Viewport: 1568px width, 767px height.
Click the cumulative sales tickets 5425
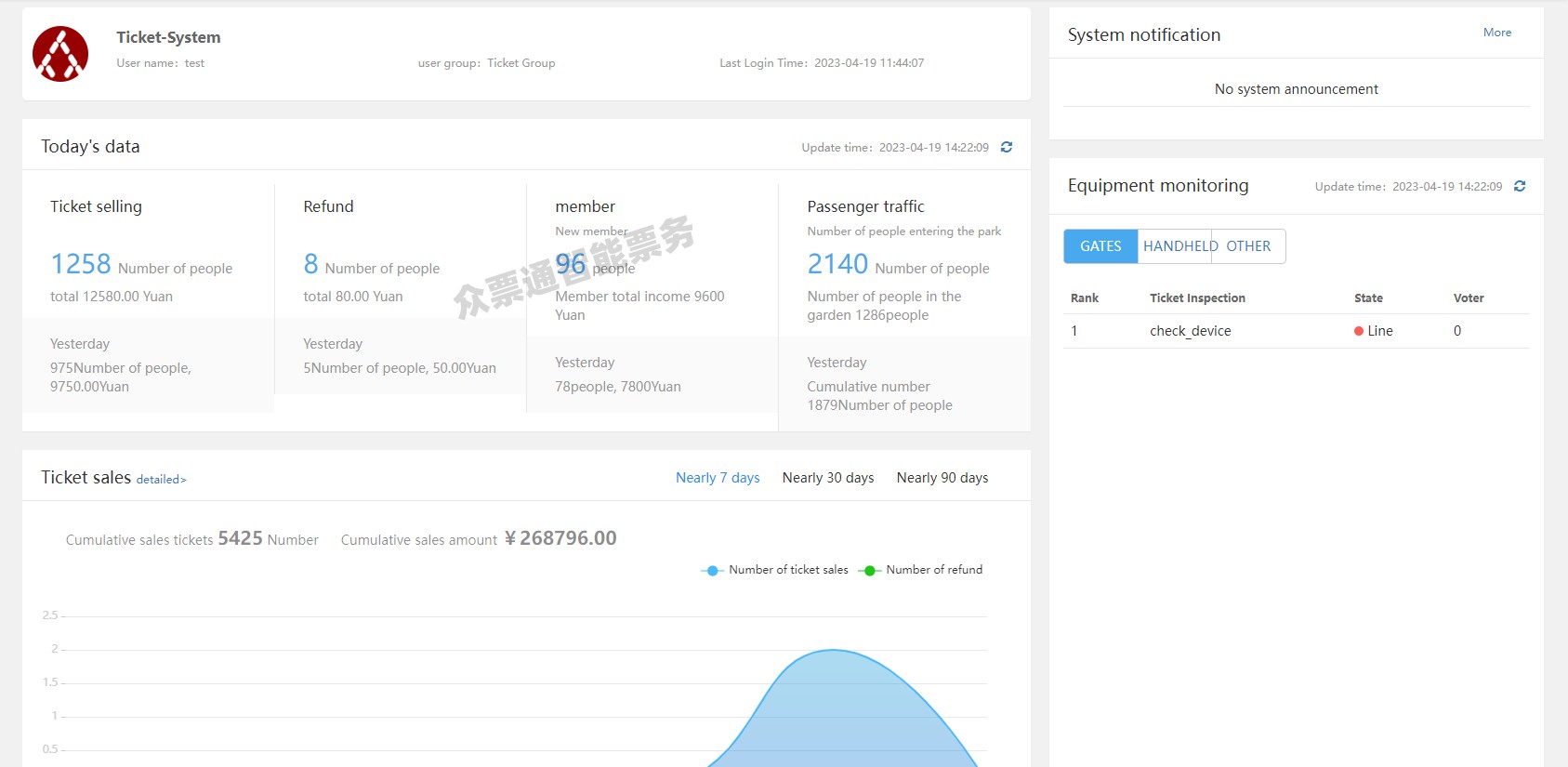coord(240,538)
